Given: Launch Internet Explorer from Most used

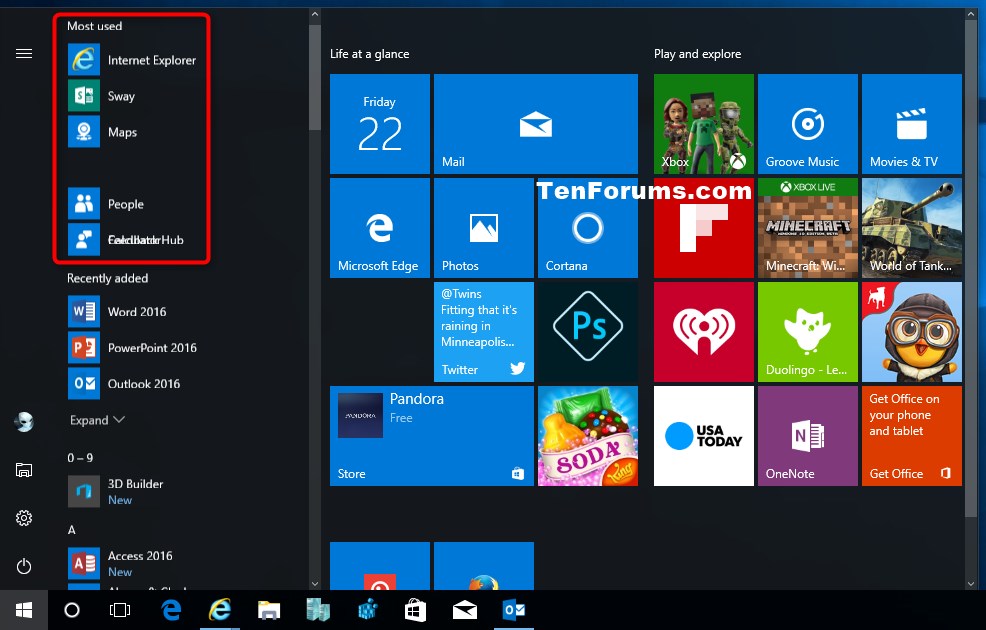Looking at the screenshot, I should pos(132,60).
